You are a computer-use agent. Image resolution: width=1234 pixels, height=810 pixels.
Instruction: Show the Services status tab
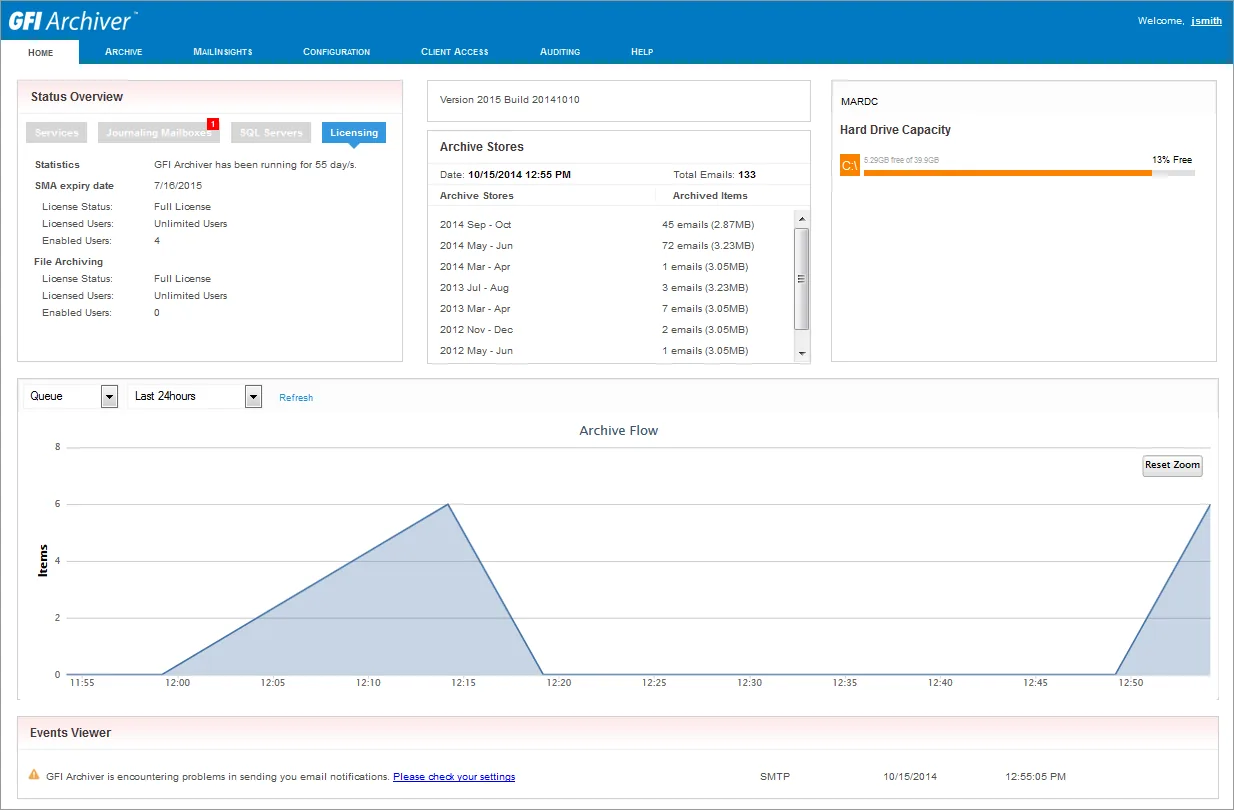(x=57, y=132)
